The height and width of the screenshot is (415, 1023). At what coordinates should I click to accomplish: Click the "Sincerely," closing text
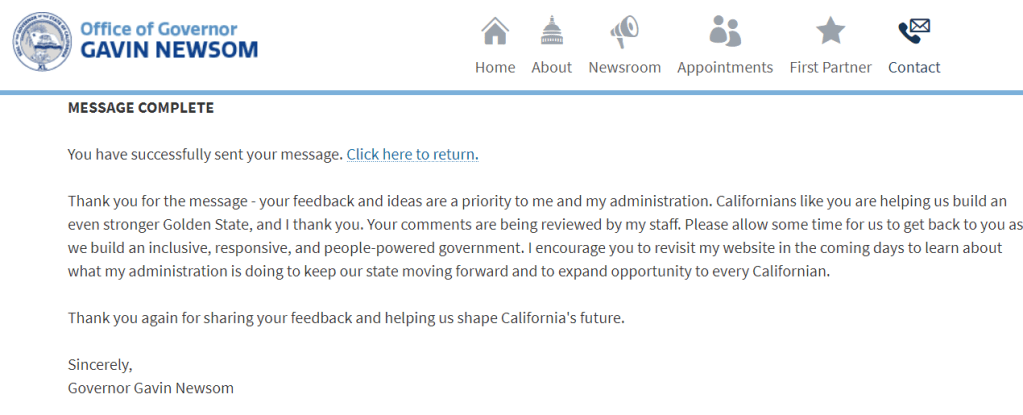pyautogui.click(x=100, y=364)
